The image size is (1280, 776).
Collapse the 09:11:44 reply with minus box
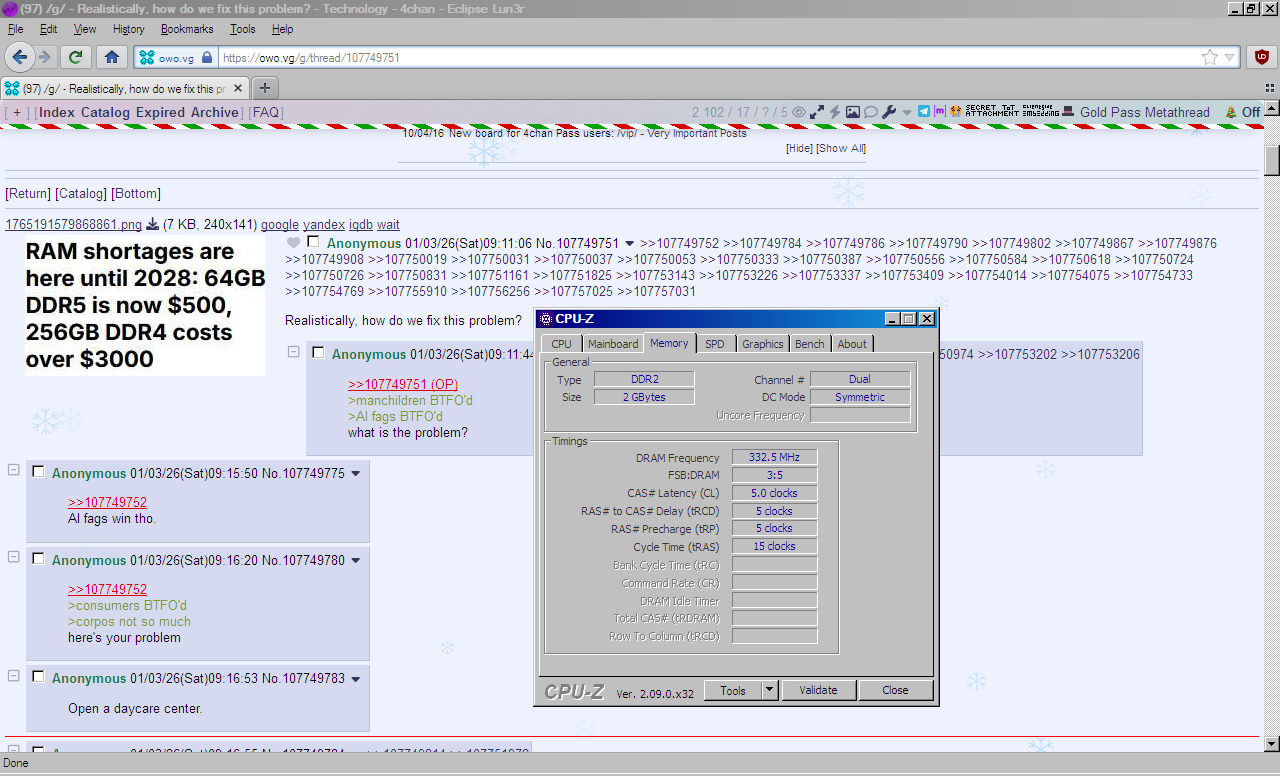pyautogui.click(x=294, y=352)
